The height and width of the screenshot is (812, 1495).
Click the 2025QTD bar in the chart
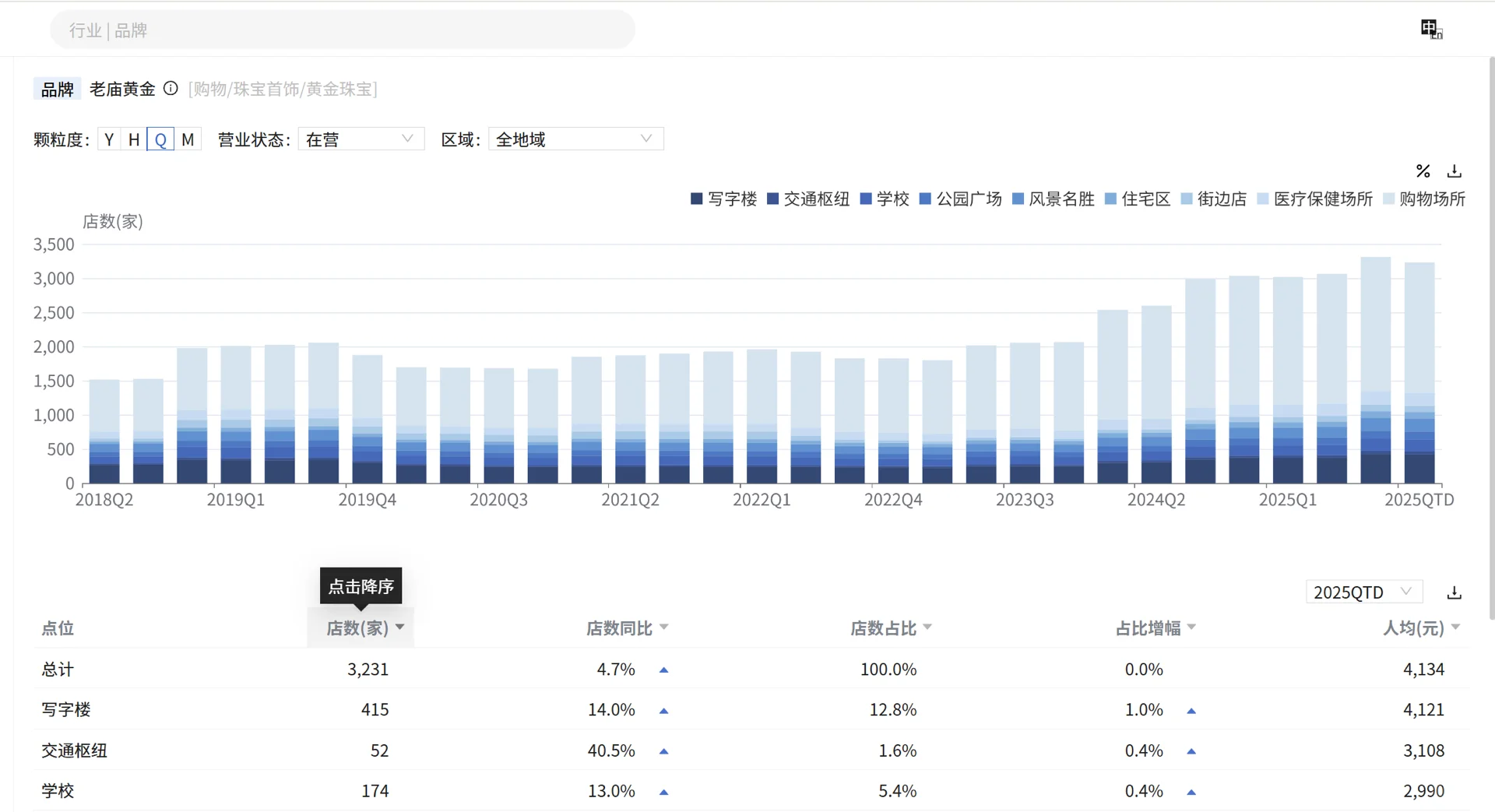[1419, 374]
